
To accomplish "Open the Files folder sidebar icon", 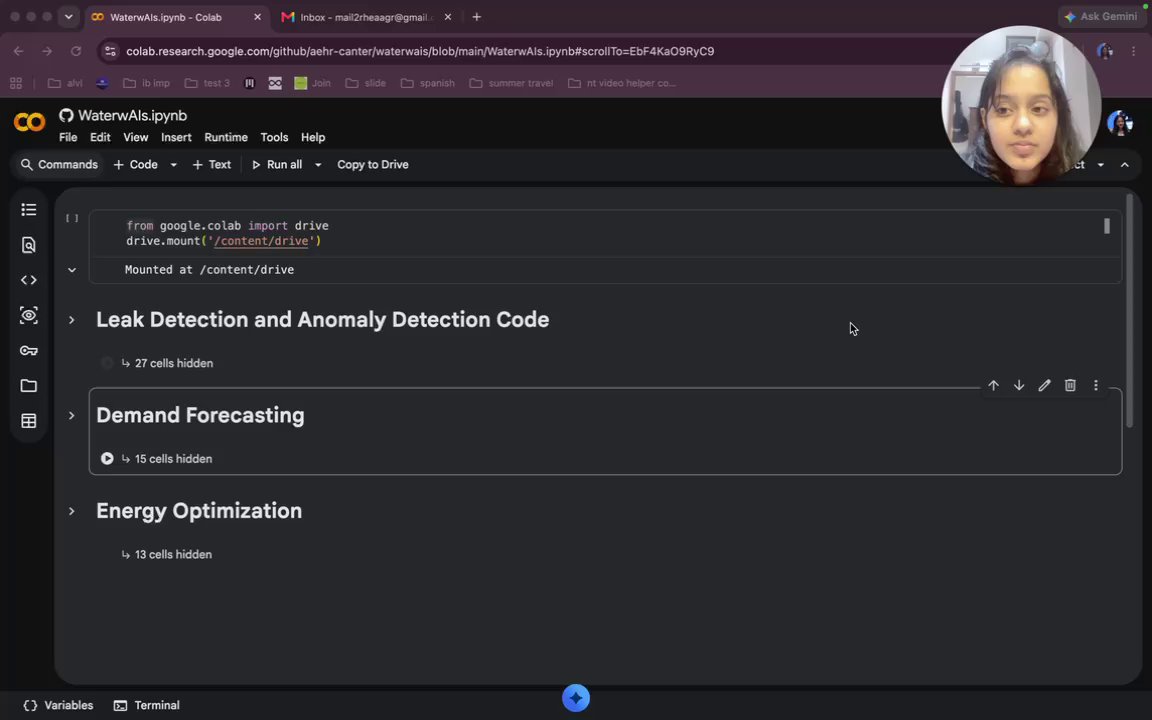I will point(29,386).
